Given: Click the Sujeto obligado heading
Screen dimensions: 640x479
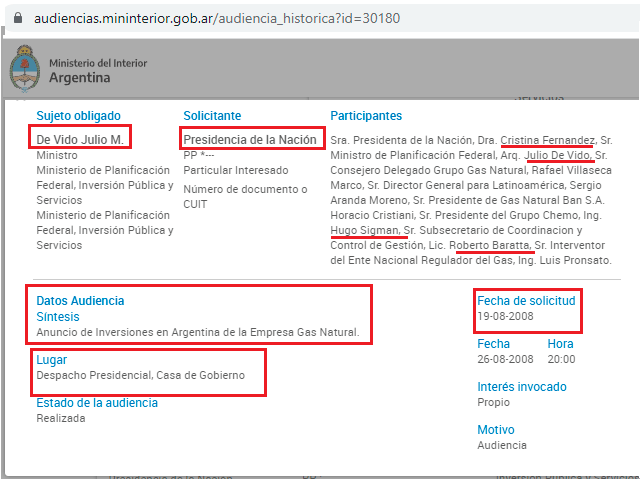Looking at the screenshot, I should coord(78,116).
